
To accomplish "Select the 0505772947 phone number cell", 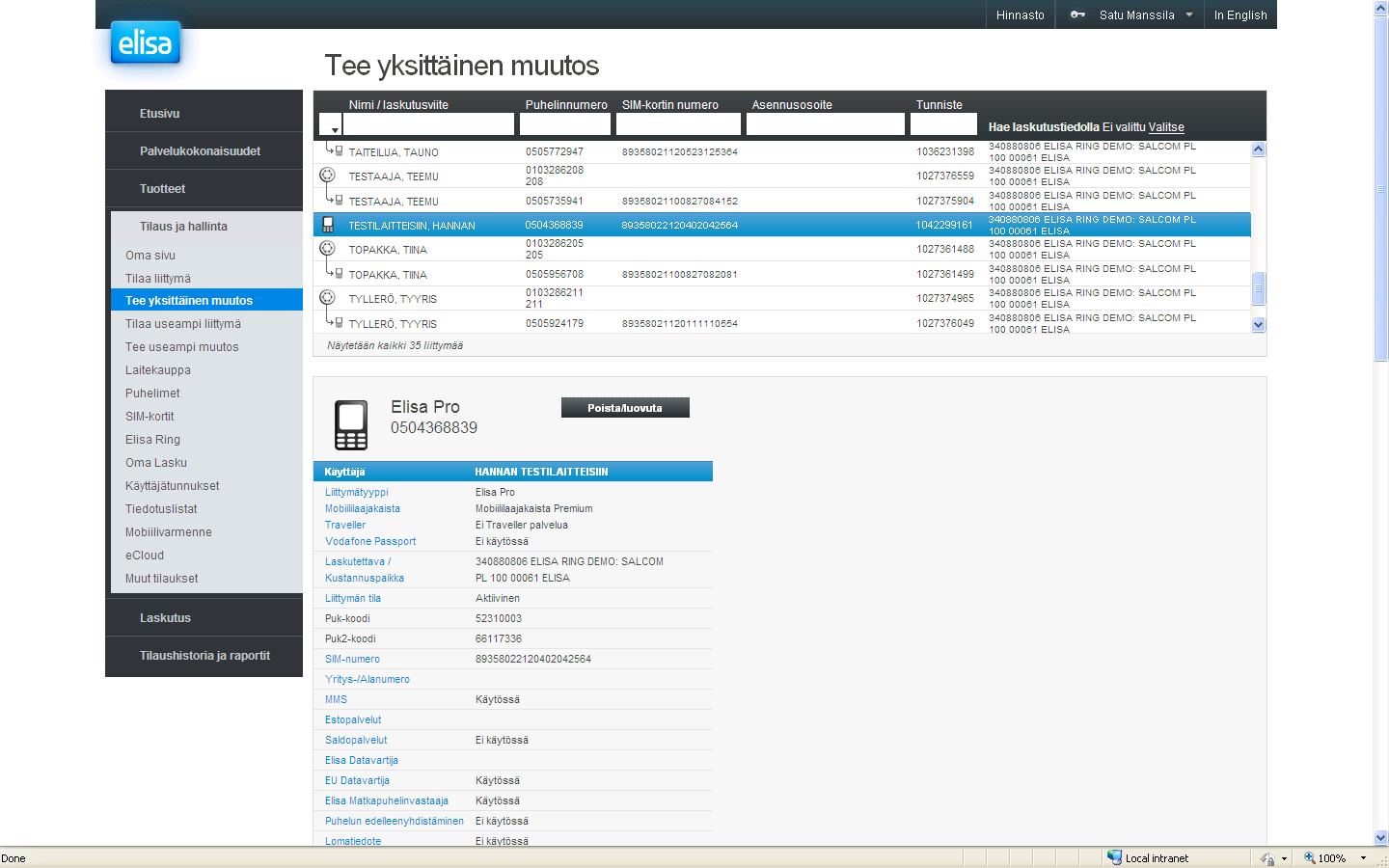I will point(555,151).
